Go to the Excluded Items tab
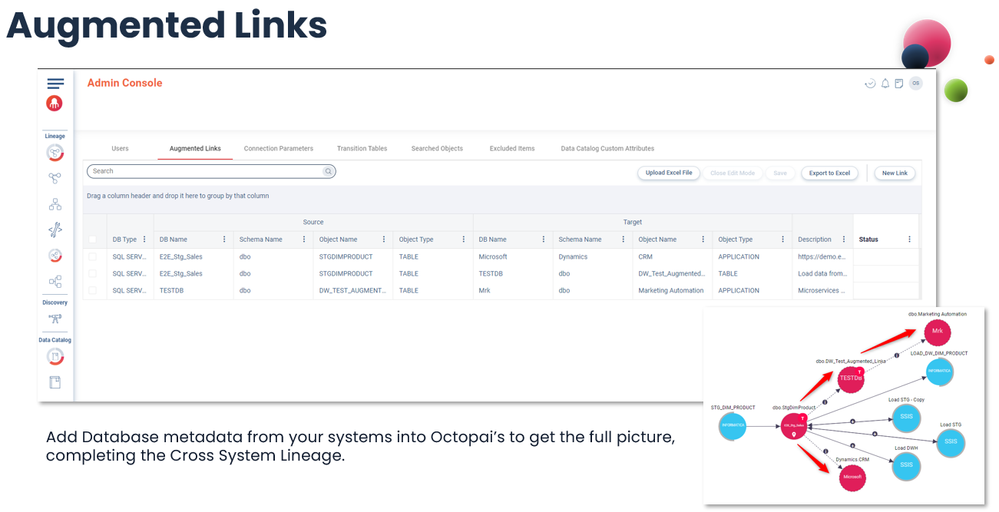 tap(512, 148)
